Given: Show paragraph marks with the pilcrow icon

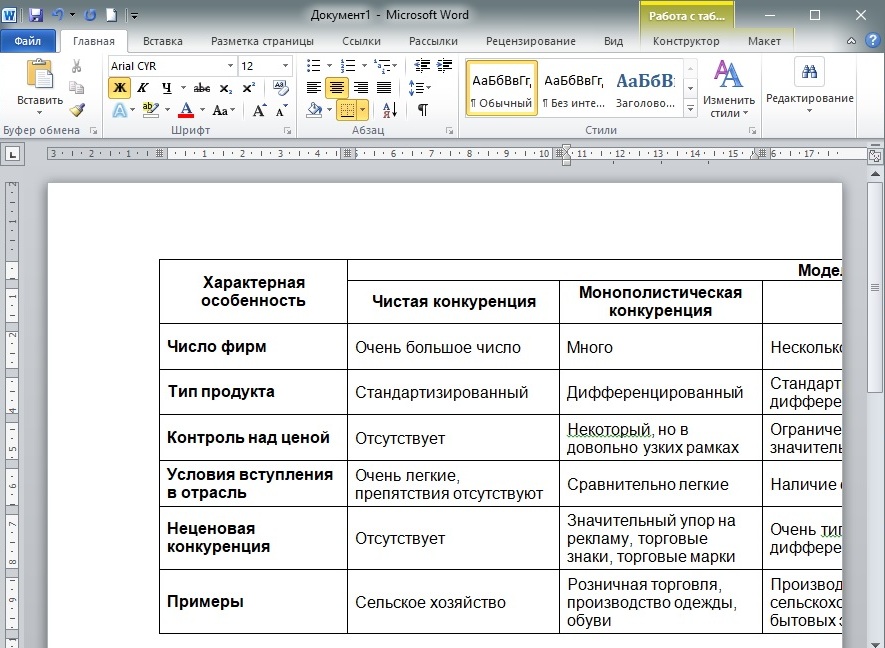Looking at the screenshot, I should pyautogui.click(x=423, y=110).
